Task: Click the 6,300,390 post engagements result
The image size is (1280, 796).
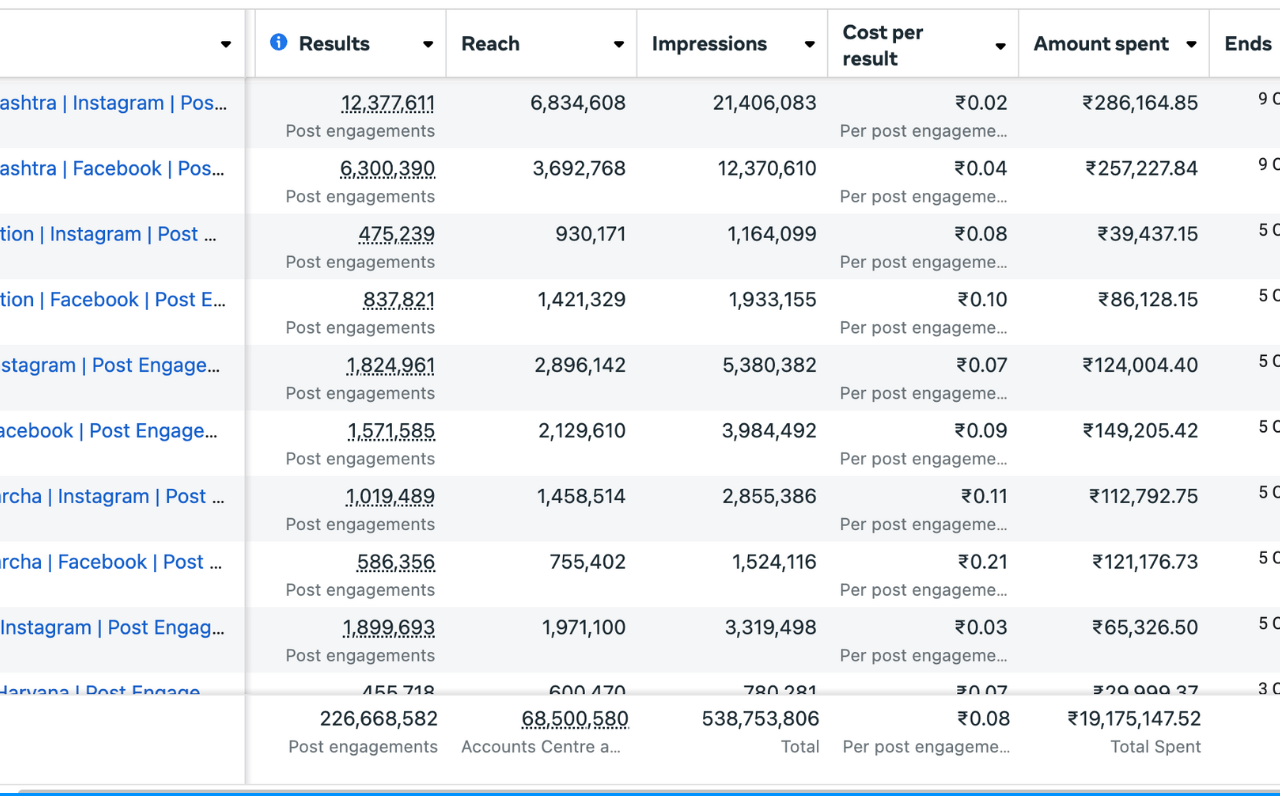Action: pos(387,169)
